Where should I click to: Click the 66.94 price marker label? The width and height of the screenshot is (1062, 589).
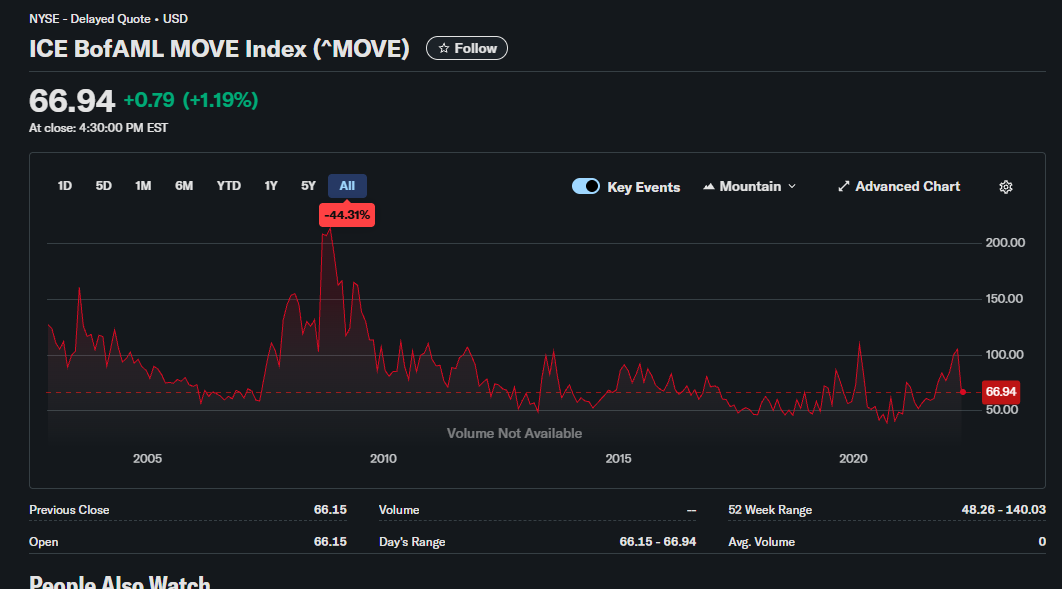999,391
